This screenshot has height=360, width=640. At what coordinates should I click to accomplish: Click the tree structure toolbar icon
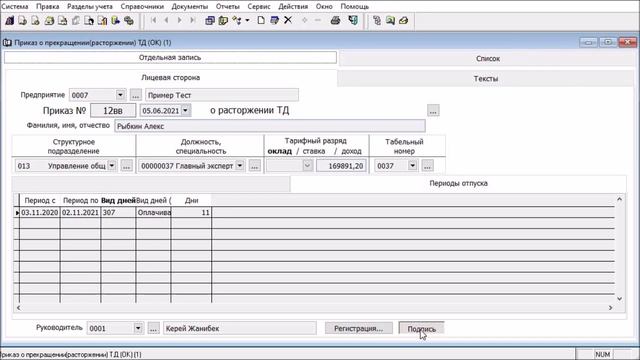tap(237, 20)
